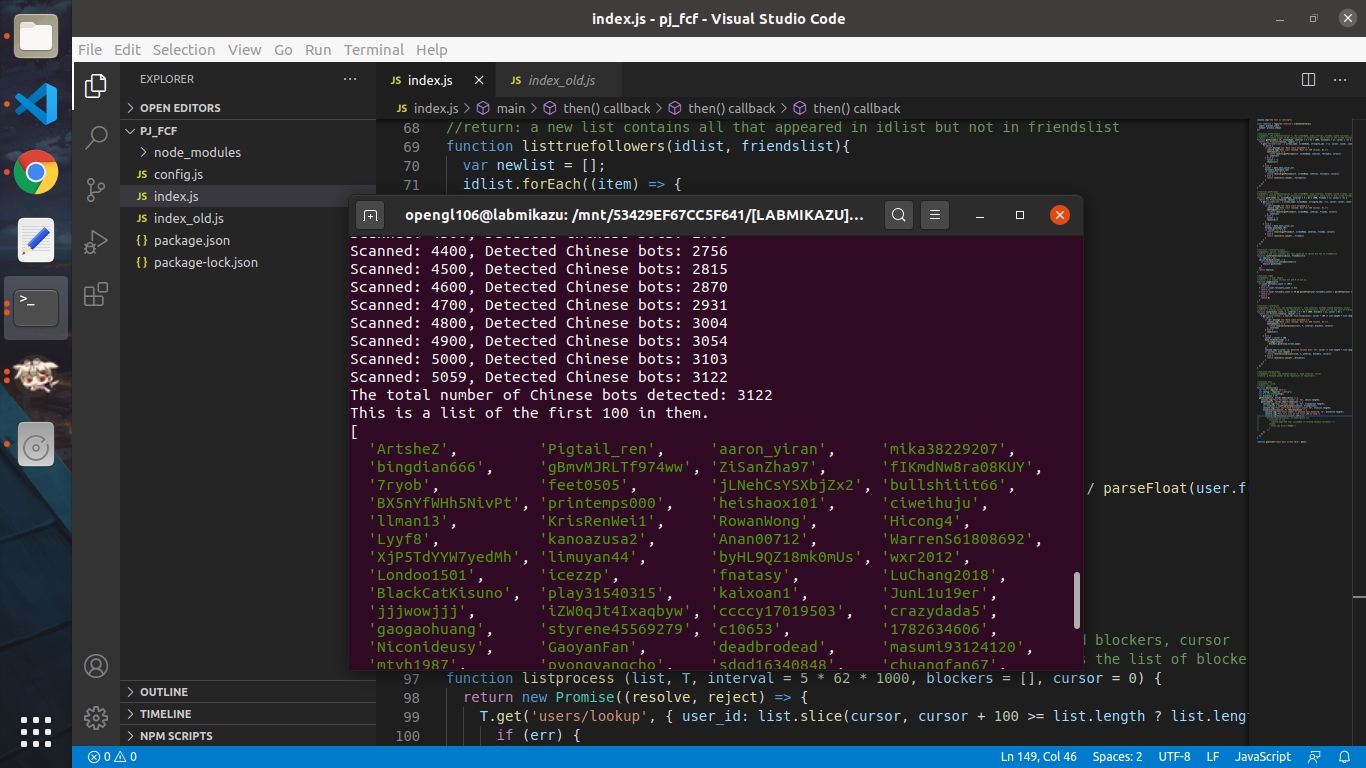
Task: Click the errors and warnings status indicator
Action: click(112, 757)
